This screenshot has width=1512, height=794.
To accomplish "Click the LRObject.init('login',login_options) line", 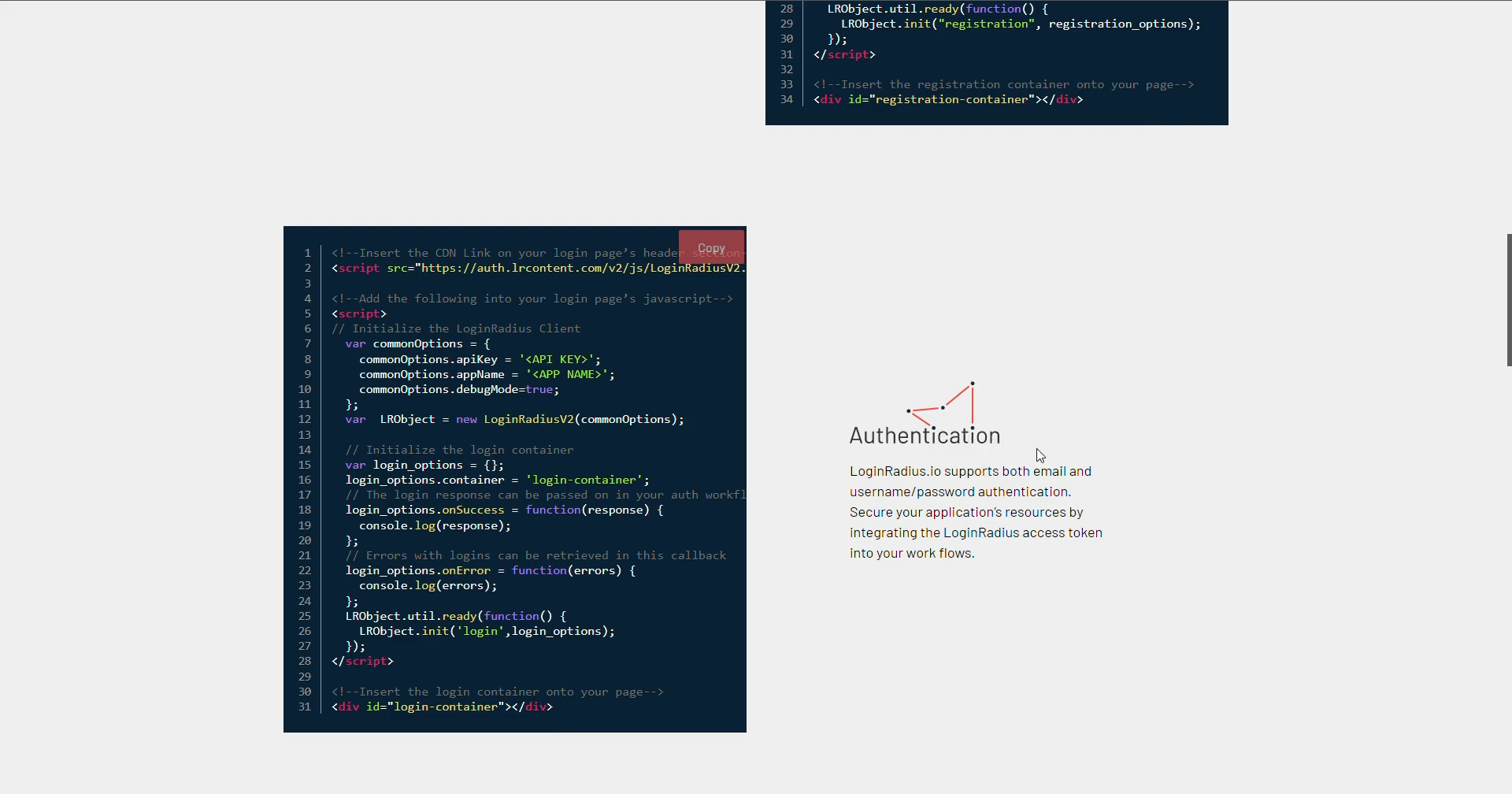I will [487, 631].
